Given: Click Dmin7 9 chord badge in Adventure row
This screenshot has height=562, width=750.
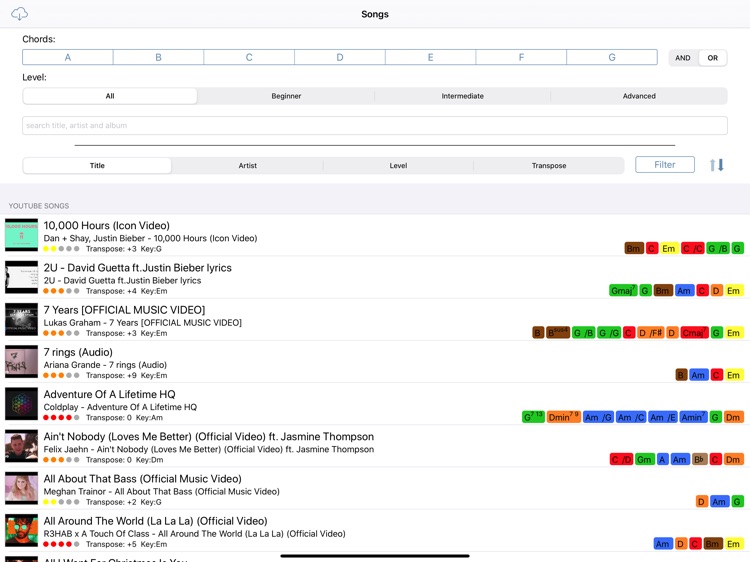Looking at the screenshot, I should (x=563, y=417).
